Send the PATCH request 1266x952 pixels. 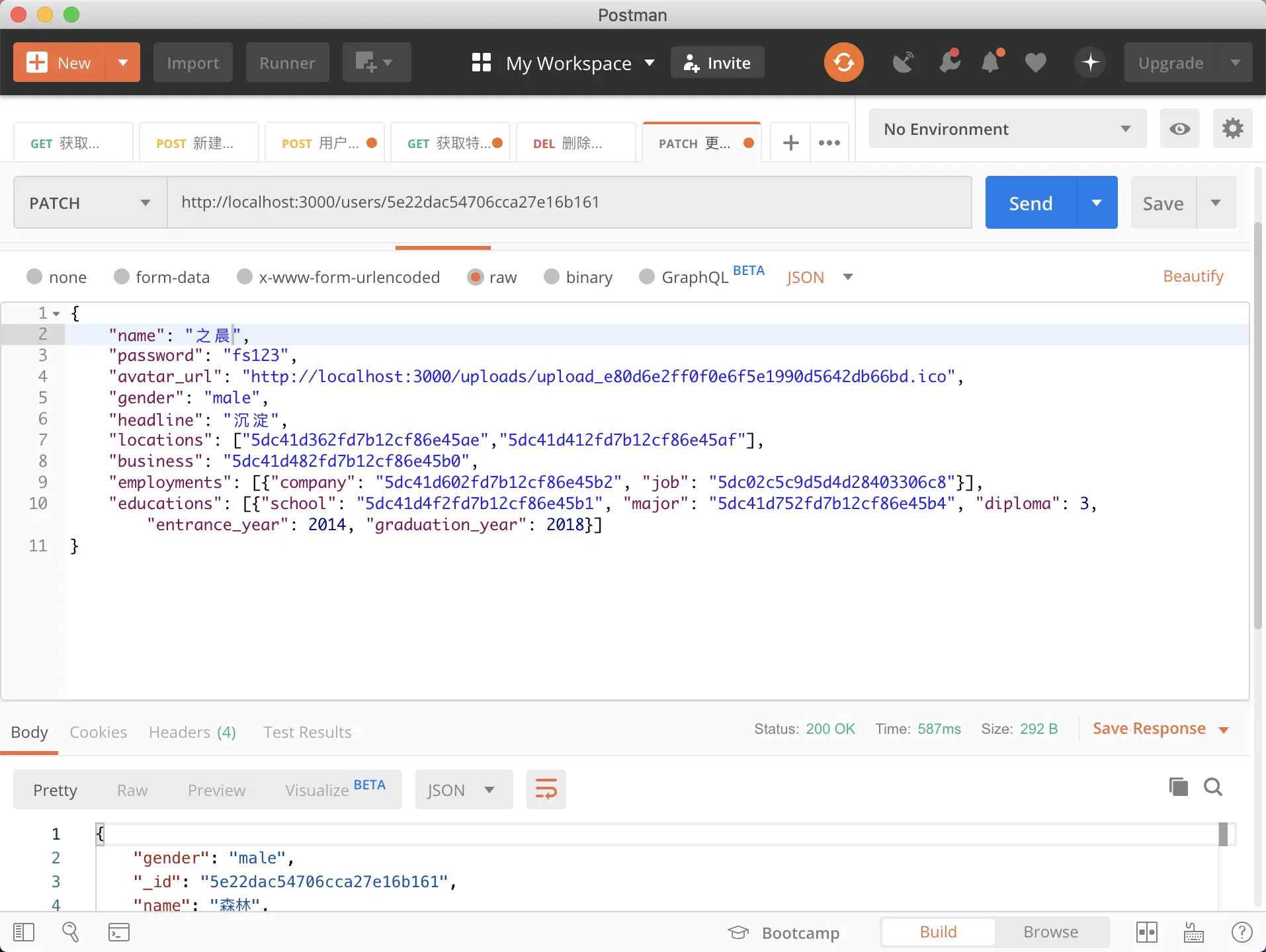coord(1031,203)
